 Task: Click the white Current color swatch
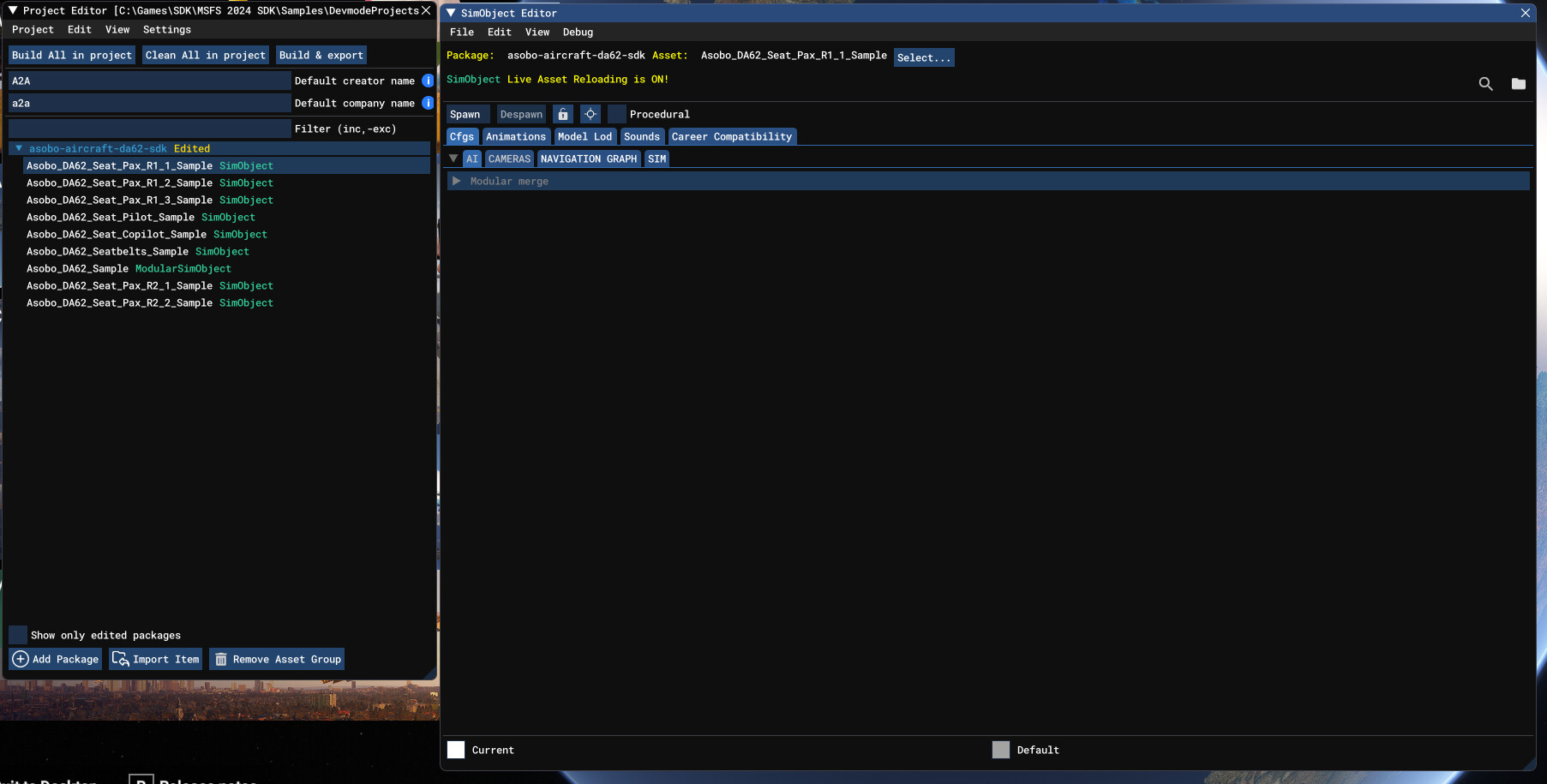(456, 750)
